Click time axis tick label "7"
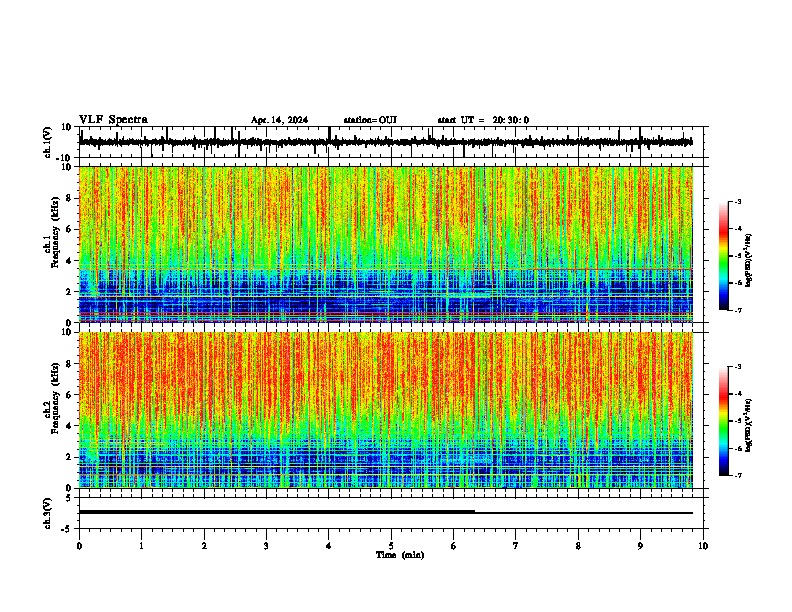 point(516,546)
